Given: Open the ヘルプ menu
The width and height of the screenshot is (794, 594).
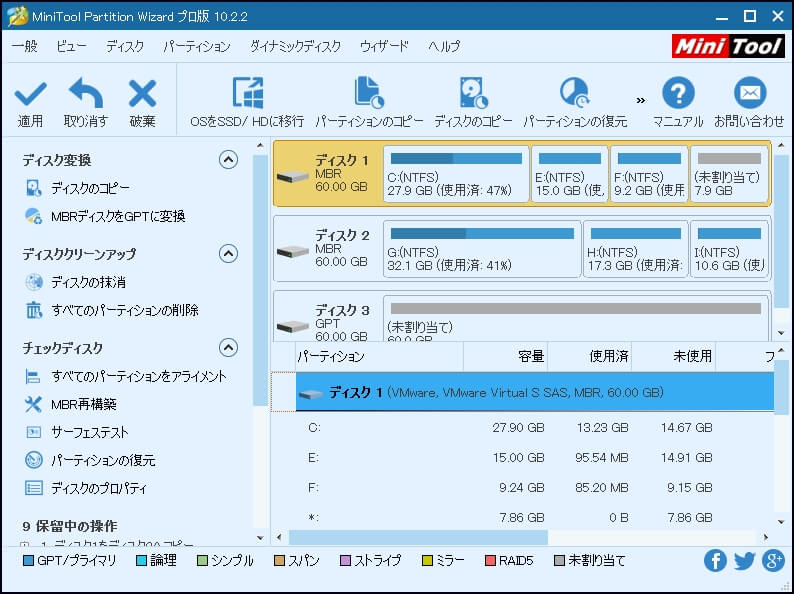Looking at the screenshot, I should pyautogui.click(x=444, y=47).
